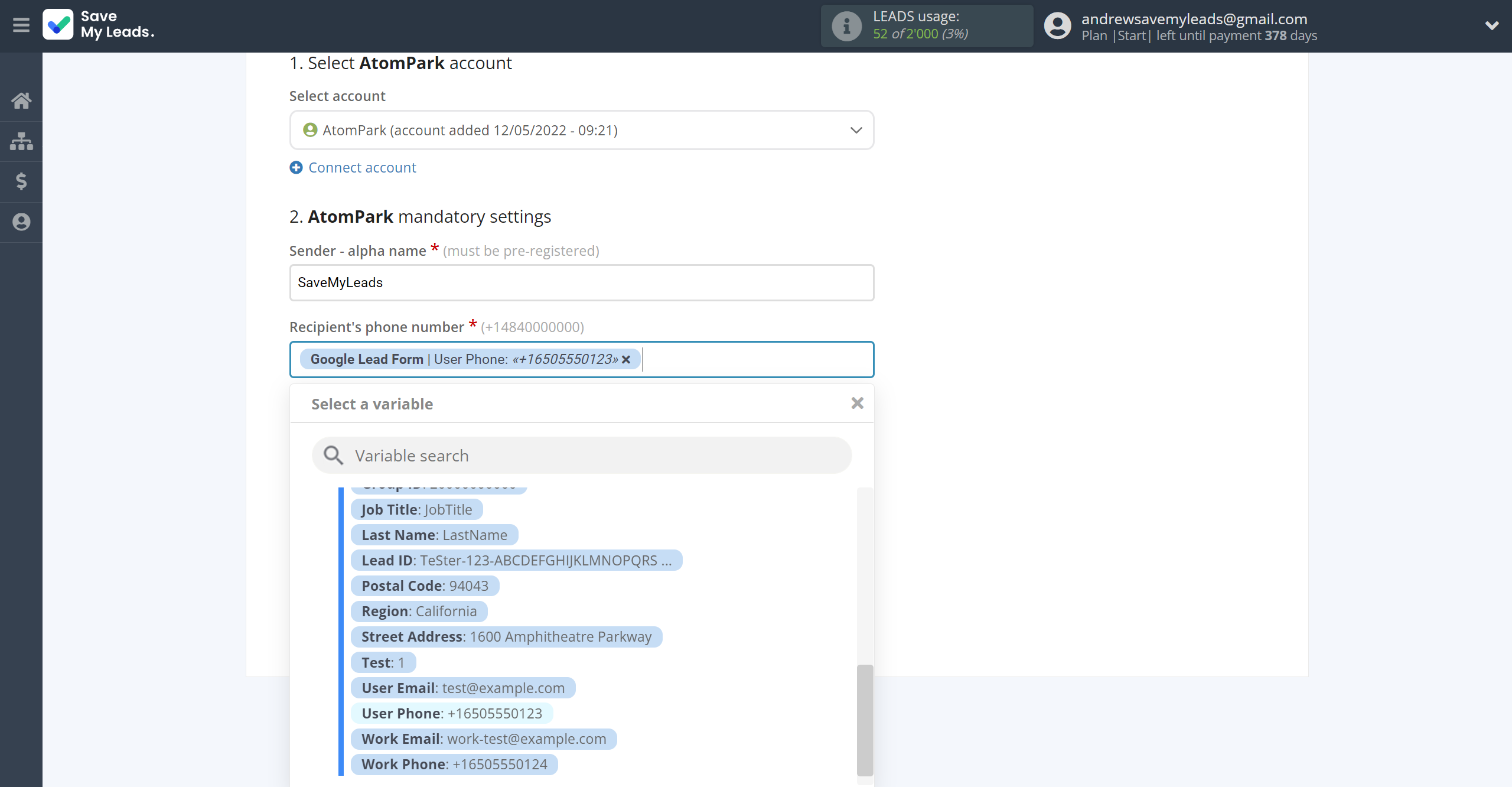
Task: Open the profile icon in the sidebar
Action: coord(21,222)
